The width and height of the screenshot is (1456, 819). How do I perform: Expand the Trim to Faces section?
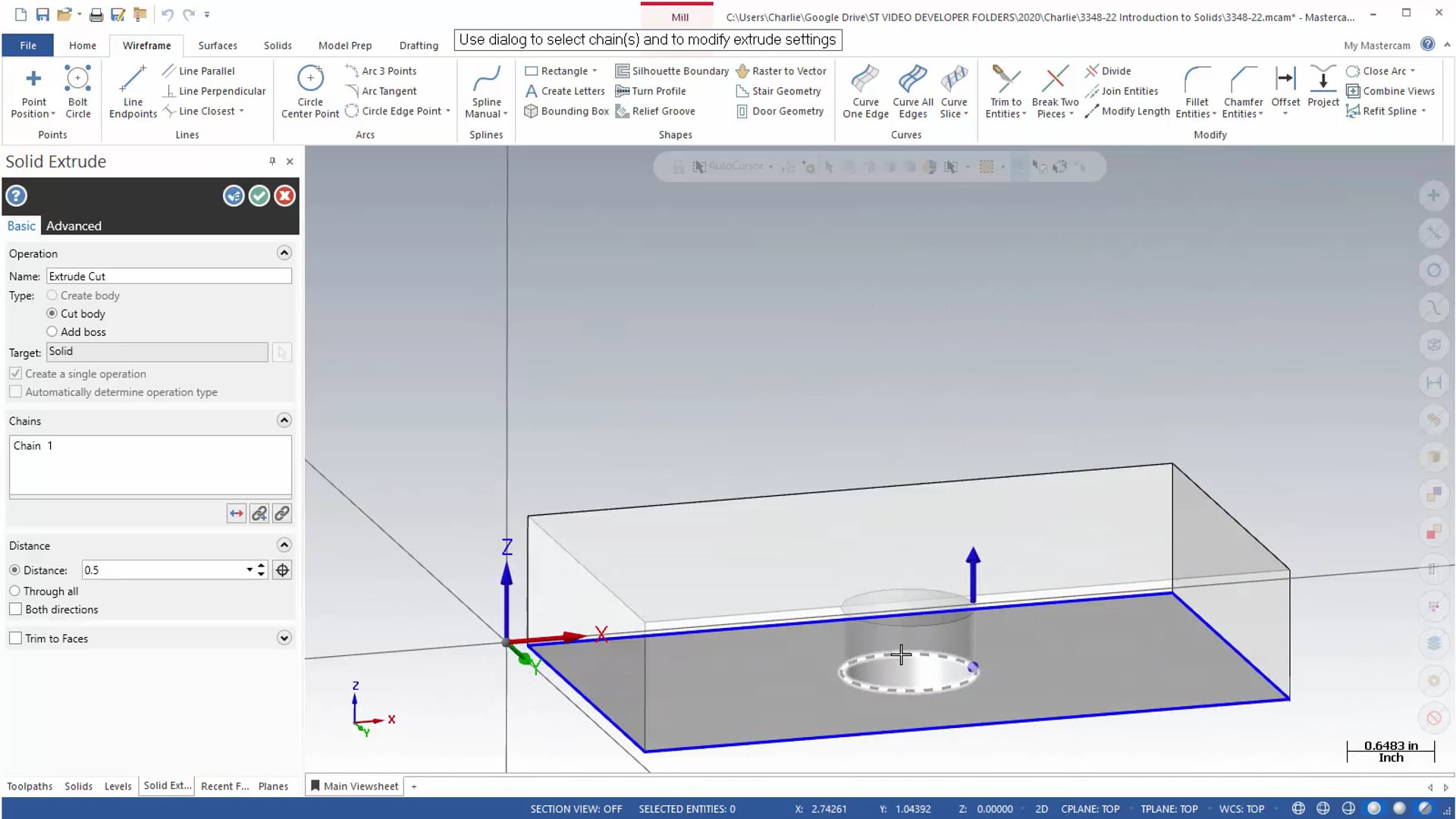(283, 637)
